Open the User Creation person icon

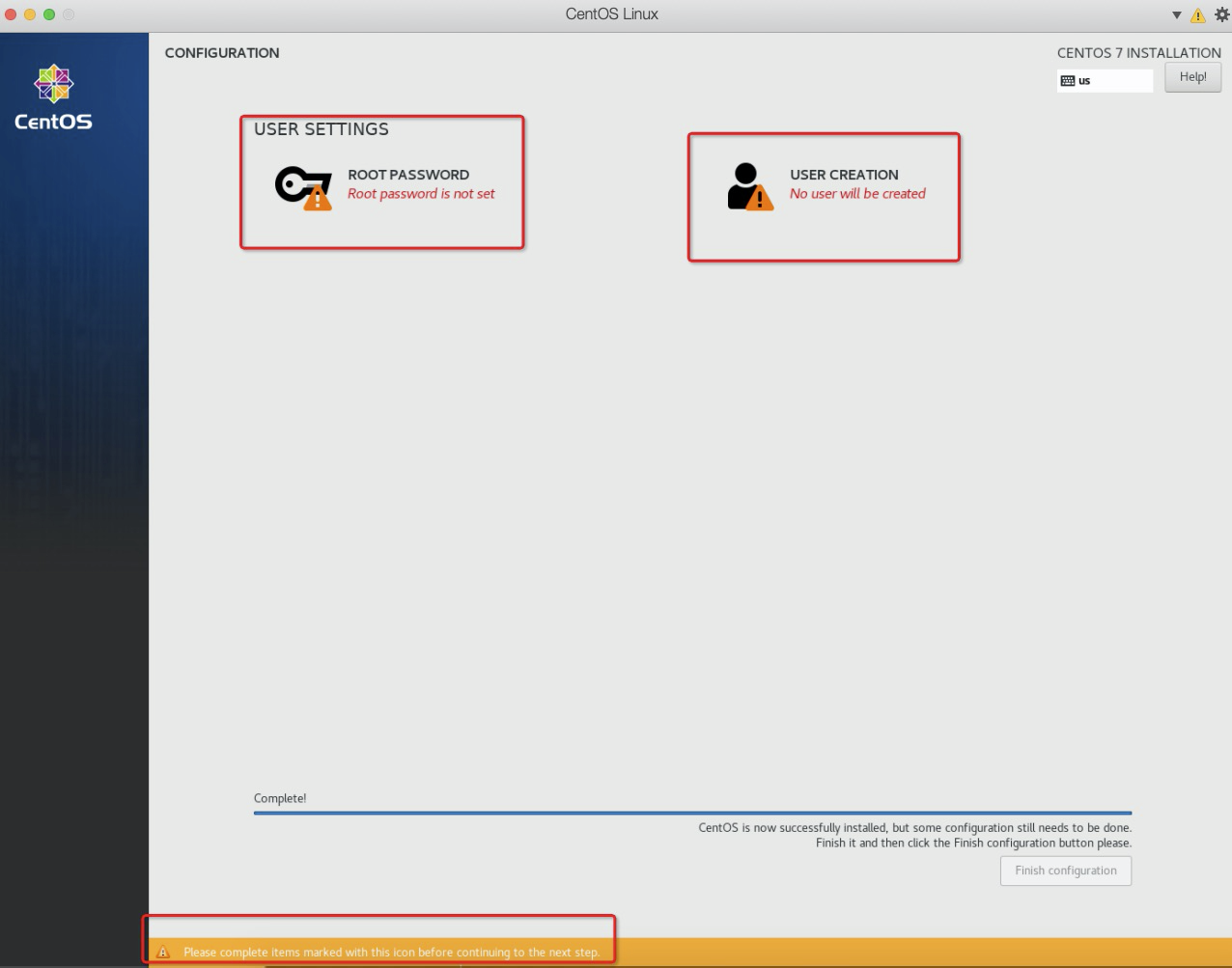tap(749, 186)
